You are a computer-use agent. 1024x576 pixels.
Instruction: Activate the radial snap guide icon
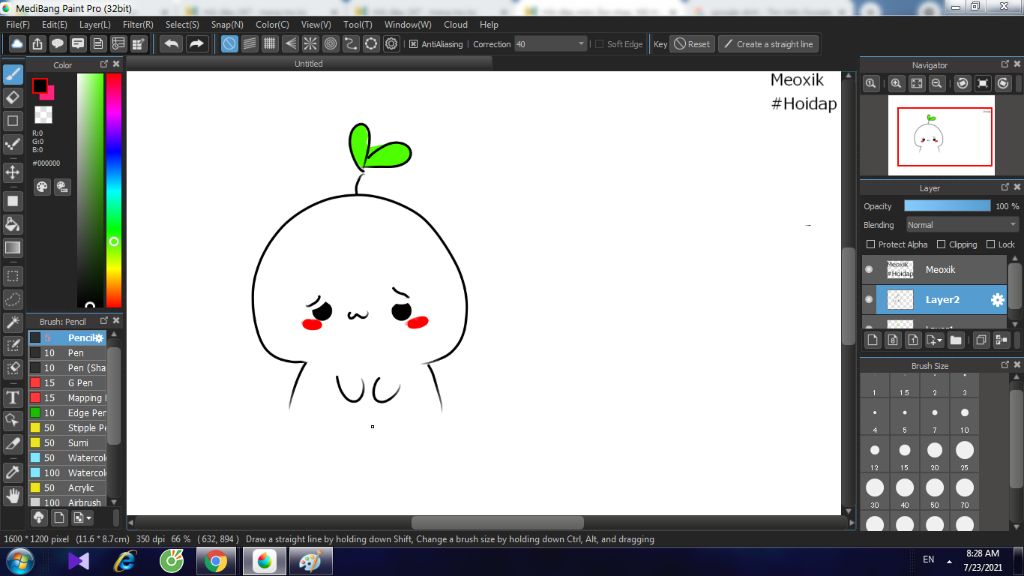[x=310, y=44]
